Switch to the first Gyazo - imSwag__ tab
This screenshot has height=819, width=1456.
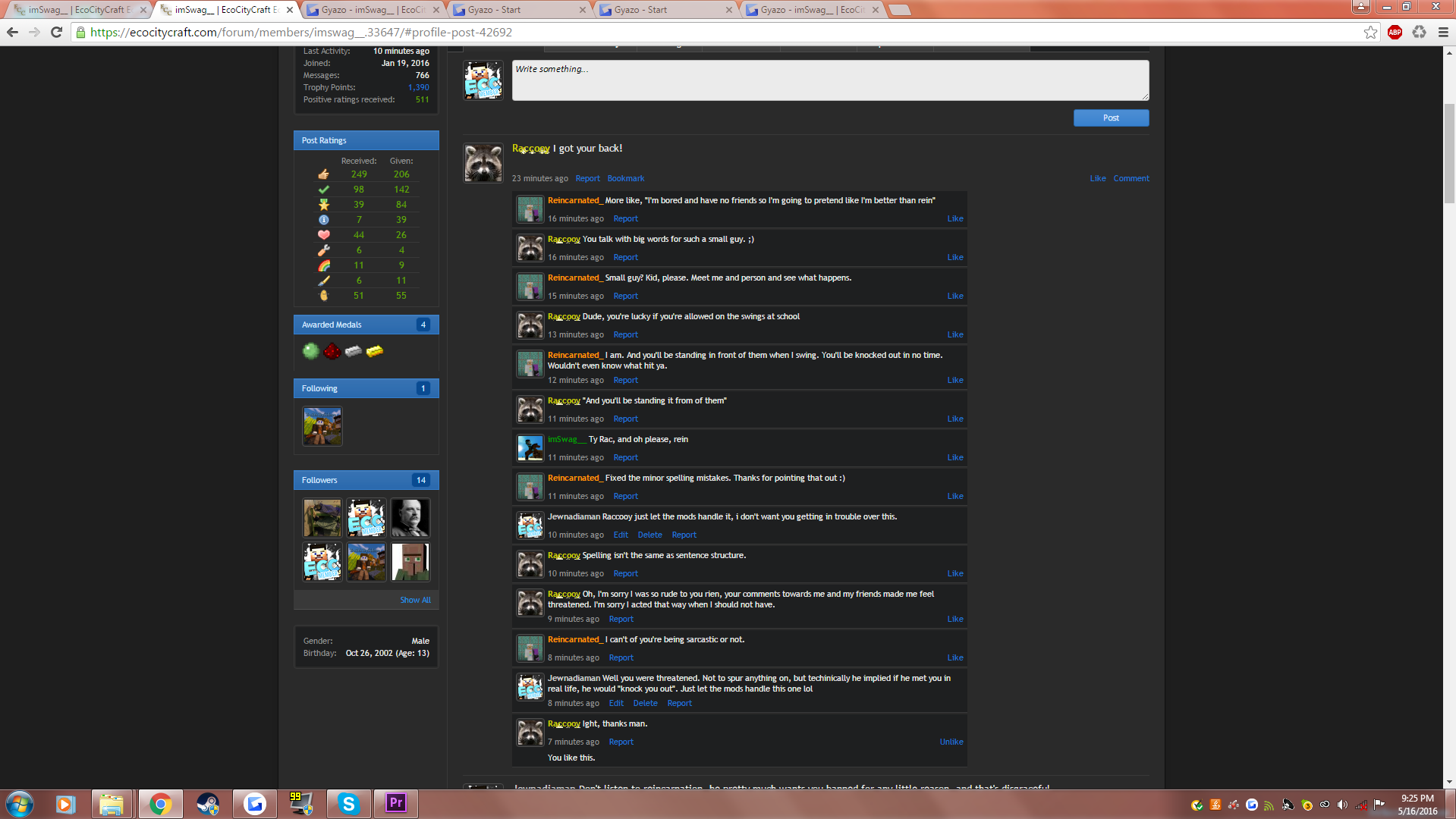372,10
